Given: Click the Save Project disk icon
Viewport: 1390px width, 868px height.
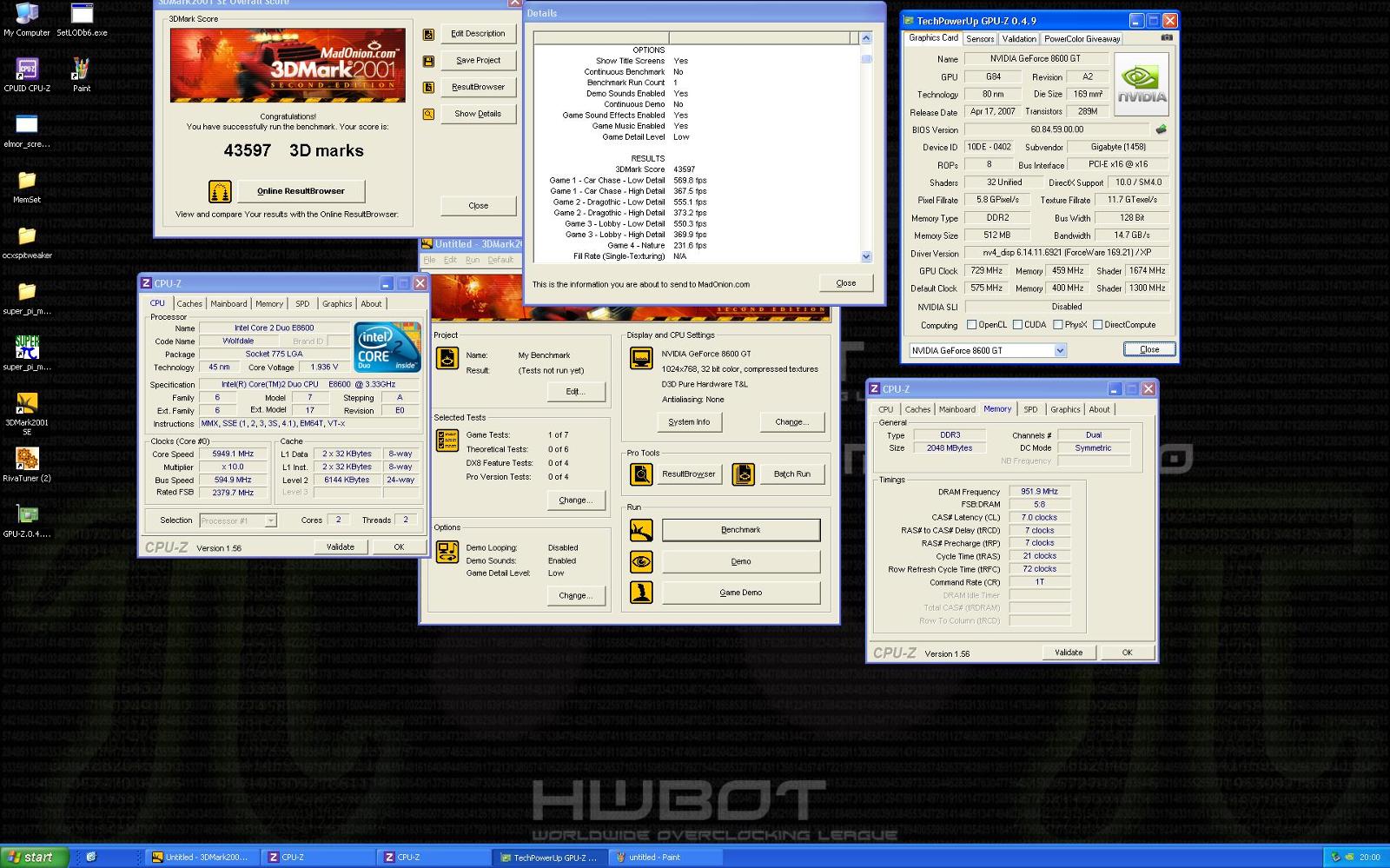Looking at the screenshot, I should point(428,61).
